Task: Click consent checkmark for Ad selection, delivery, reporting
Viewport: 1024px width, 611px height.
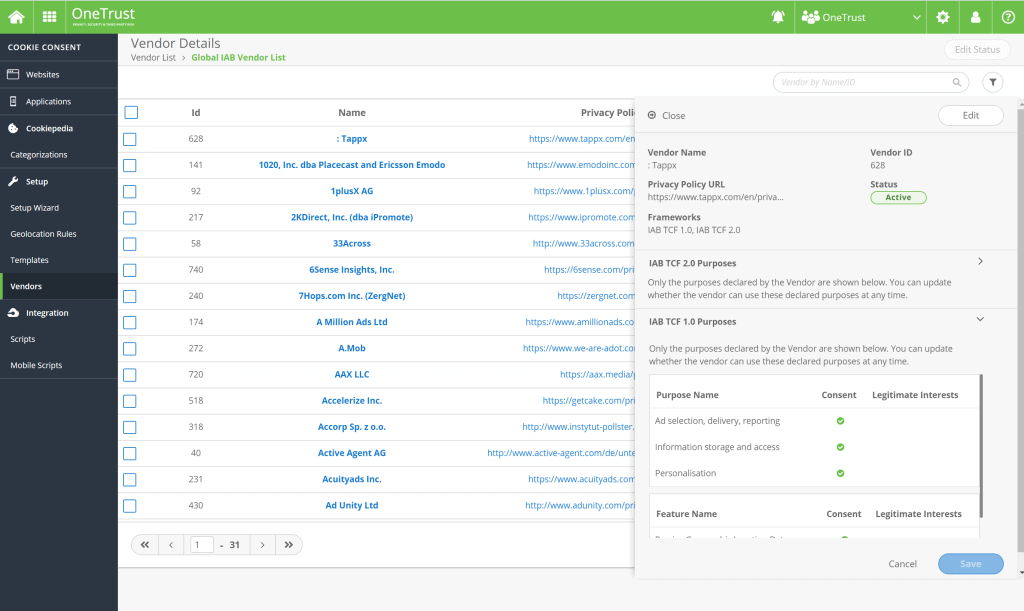Action: 840,421
